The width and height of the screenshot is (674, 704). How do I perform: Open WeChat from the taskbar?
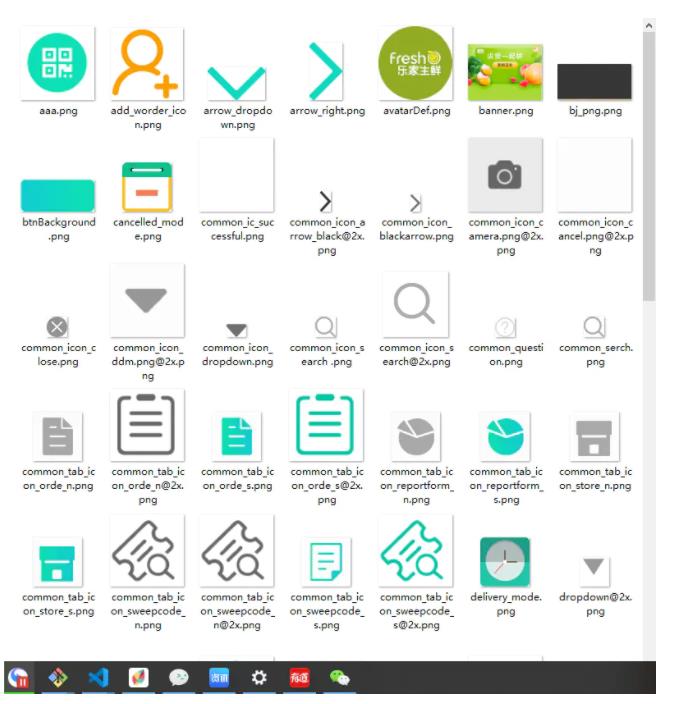(x=340, y=678)
